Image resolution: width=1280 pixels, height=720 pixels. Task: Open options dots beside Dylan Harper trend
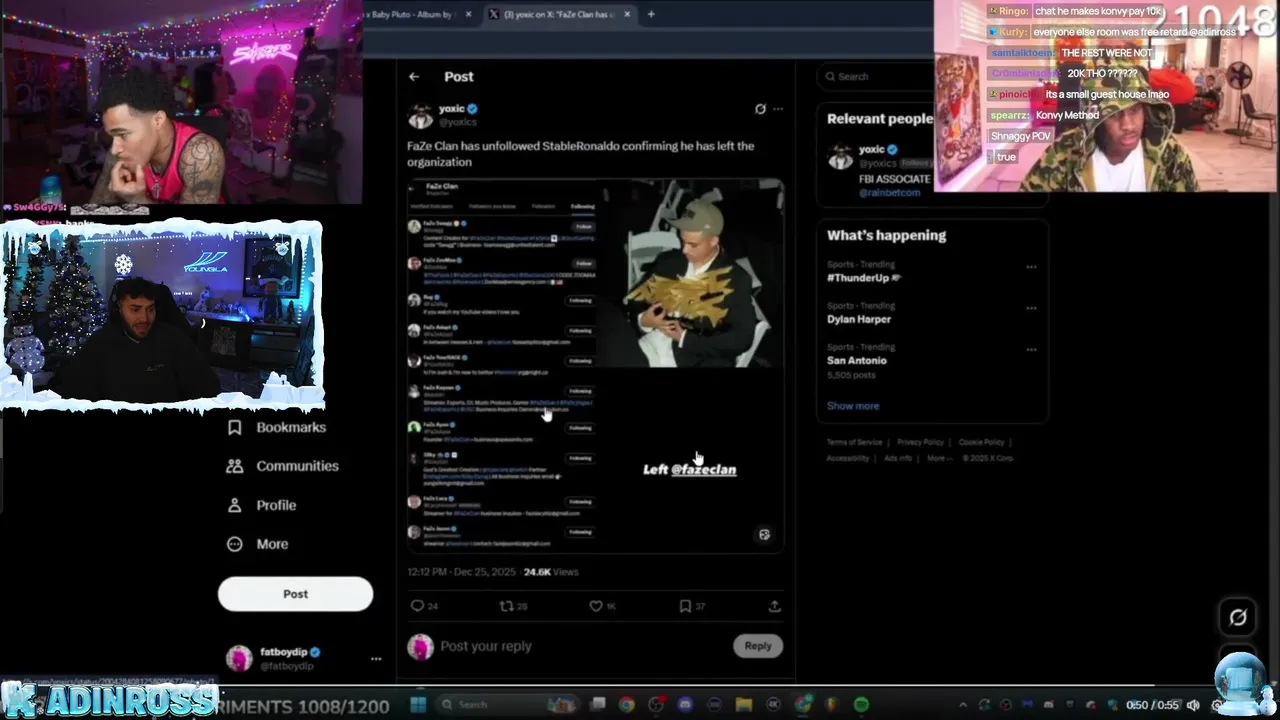pyautogui.click(x=1031, y=308)
